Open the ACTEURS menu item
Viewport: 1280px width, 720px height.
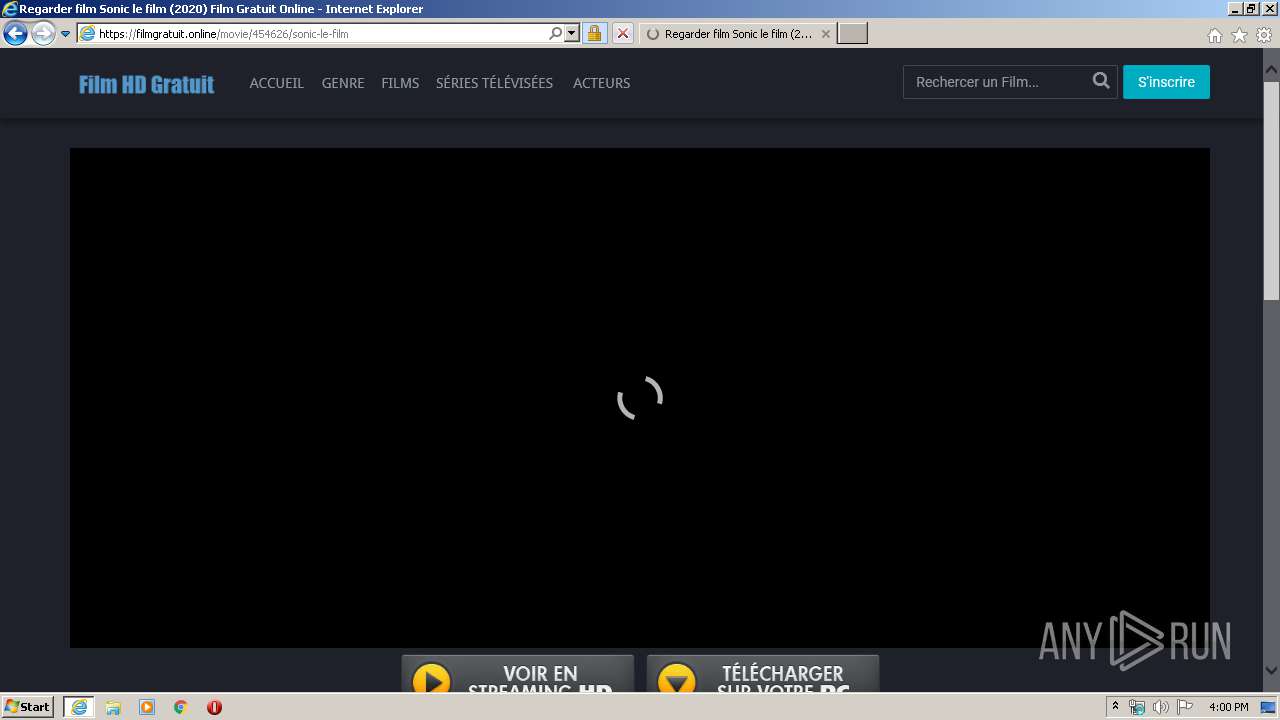pyautogui.click(x=601, y=83)
